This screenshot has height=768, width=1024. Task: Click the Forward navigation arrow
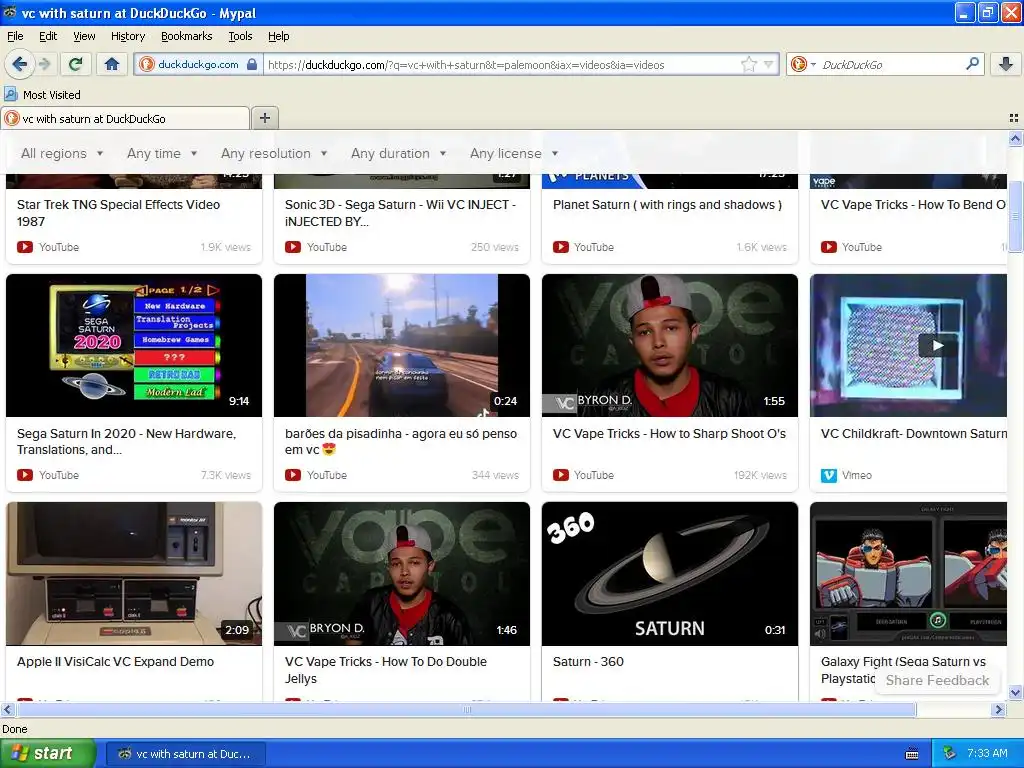pyautogui.click(x=44, y=64)
